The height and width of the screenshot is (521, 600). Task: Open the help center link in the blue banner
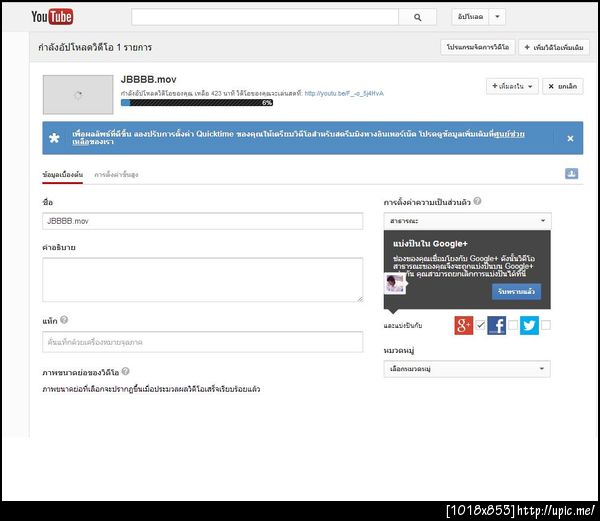pyautogui.click(x=509, y=134)
